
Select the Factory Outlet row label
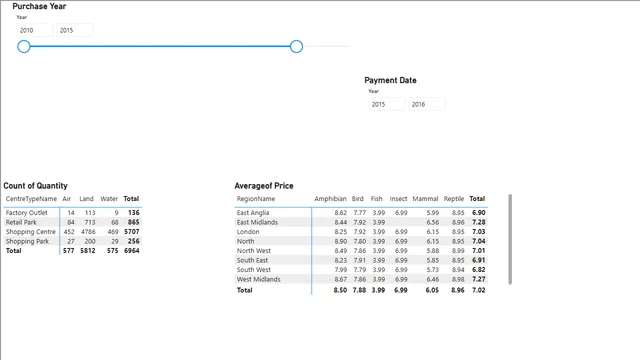pyautogui.click(x=27, y=213)
